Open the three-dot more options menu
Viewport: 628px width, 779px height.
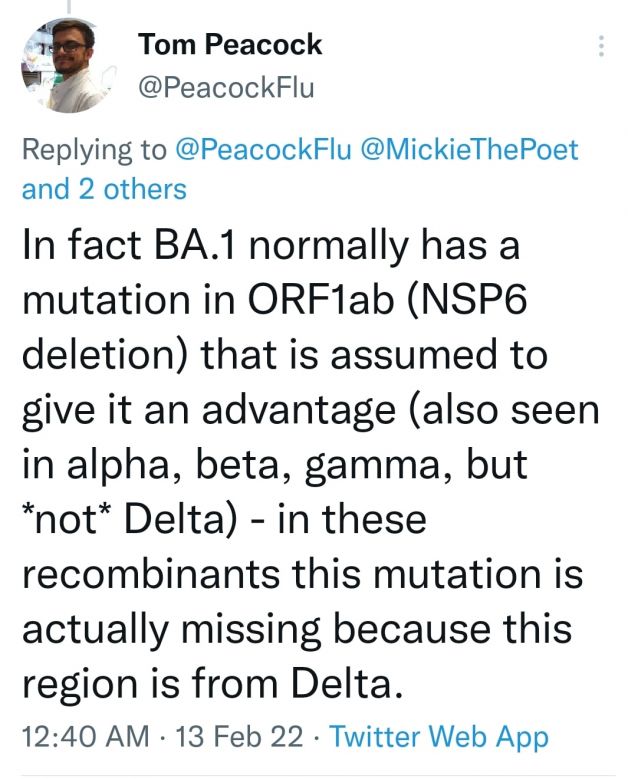coord(601,46)
